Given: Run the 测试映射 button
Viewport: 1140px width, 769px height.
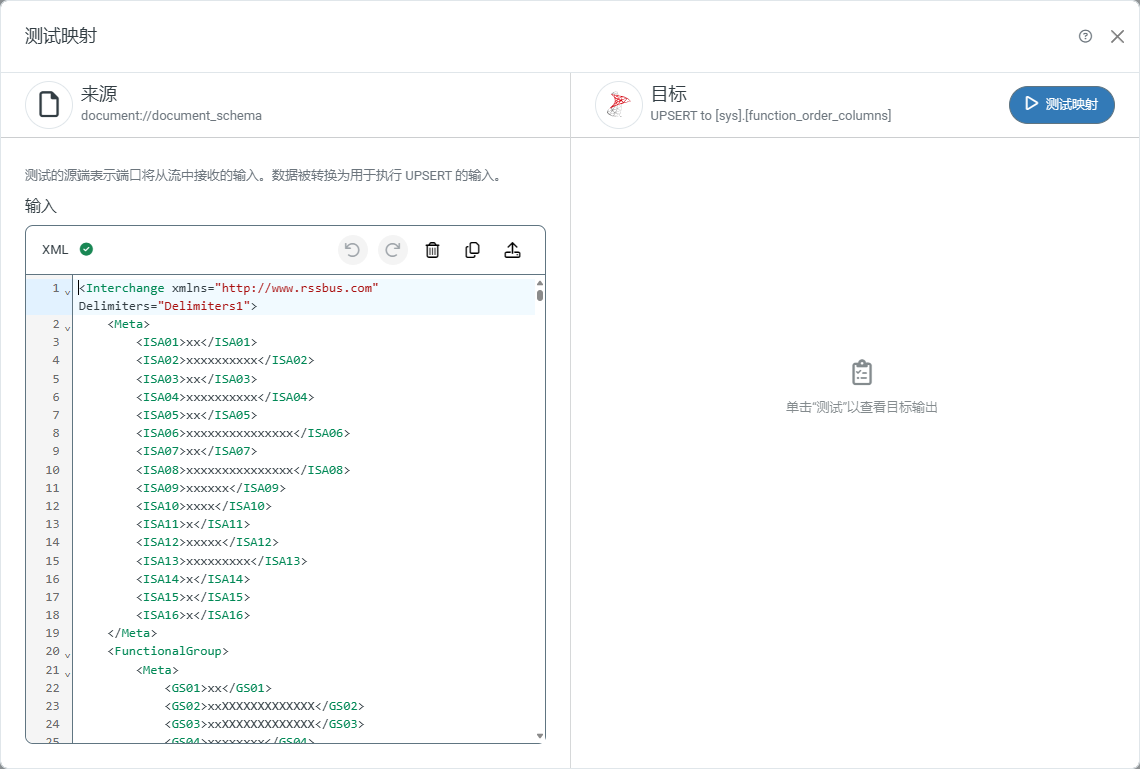Looking at the screenshot, I should coord(1061,105).
